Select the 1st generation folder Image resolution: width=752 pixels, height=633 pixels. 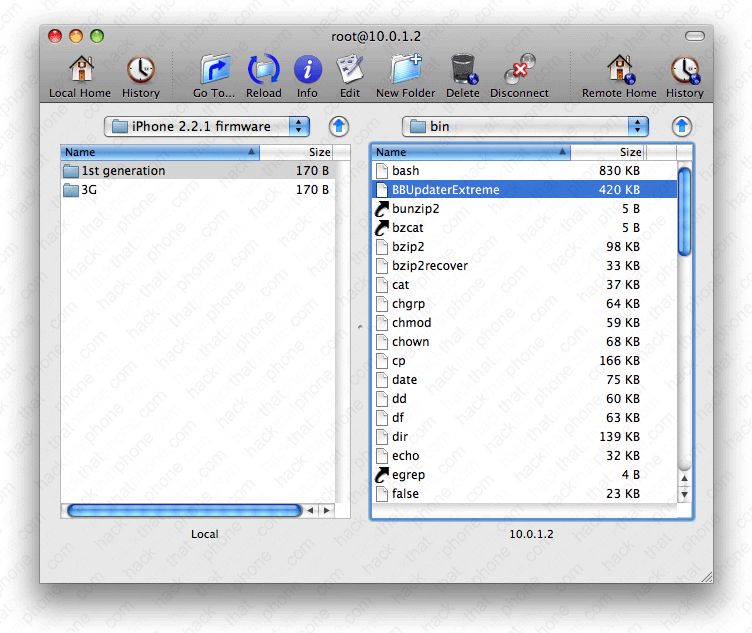[x=124, y=171]
